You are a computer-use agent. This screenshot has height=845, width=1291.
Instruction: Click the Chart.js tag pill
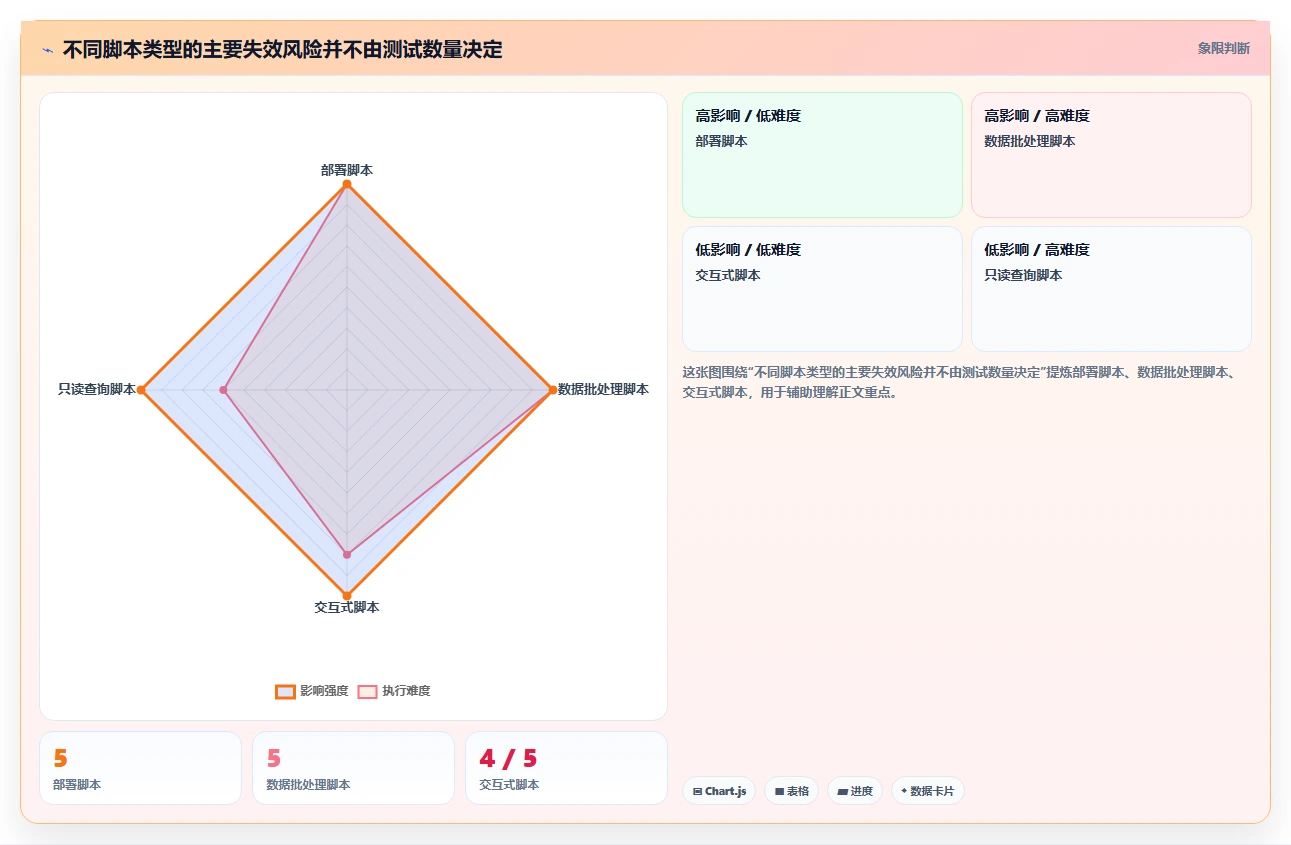[x=719, y=791]
